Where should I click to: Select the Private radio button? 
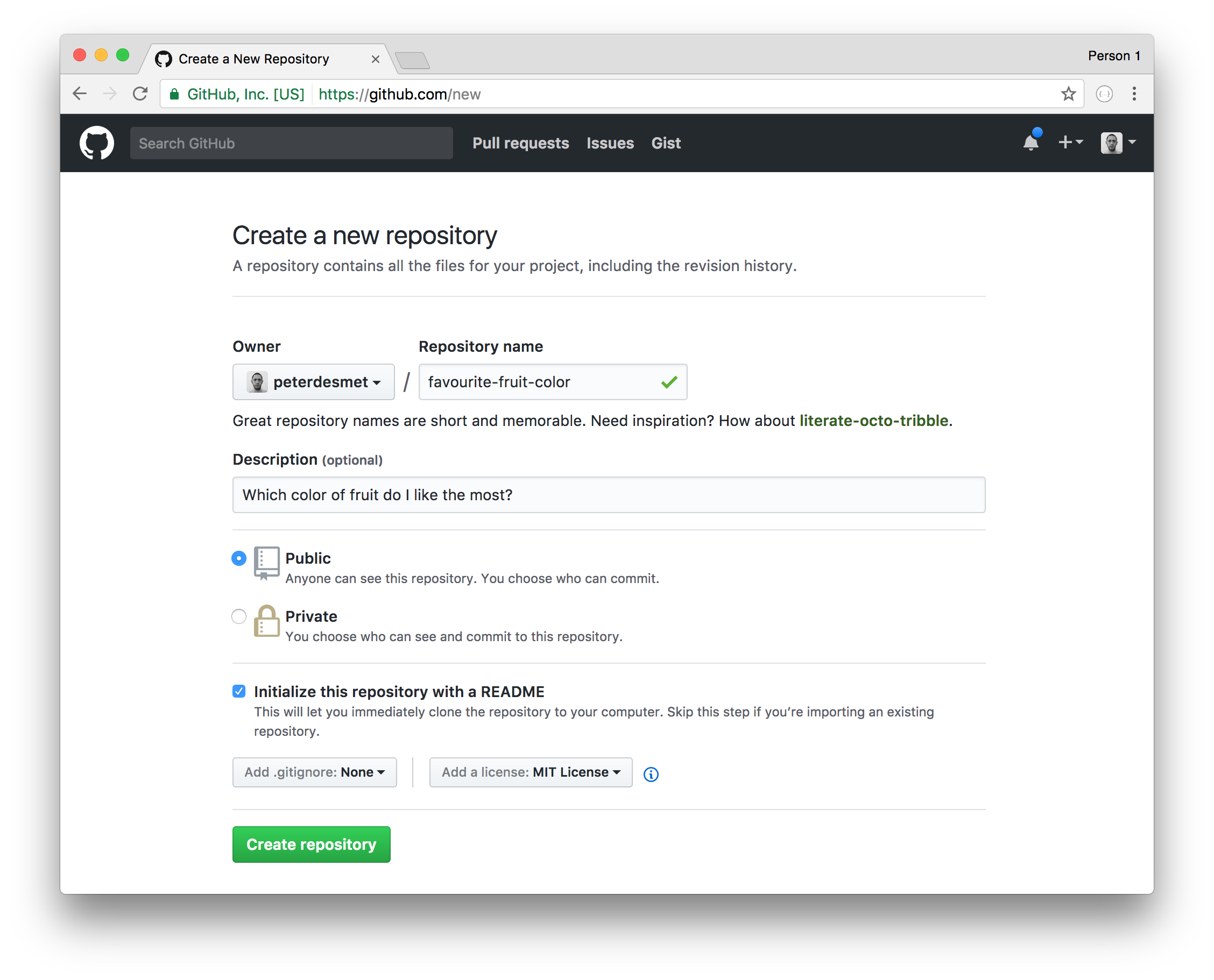coord(239,615)
